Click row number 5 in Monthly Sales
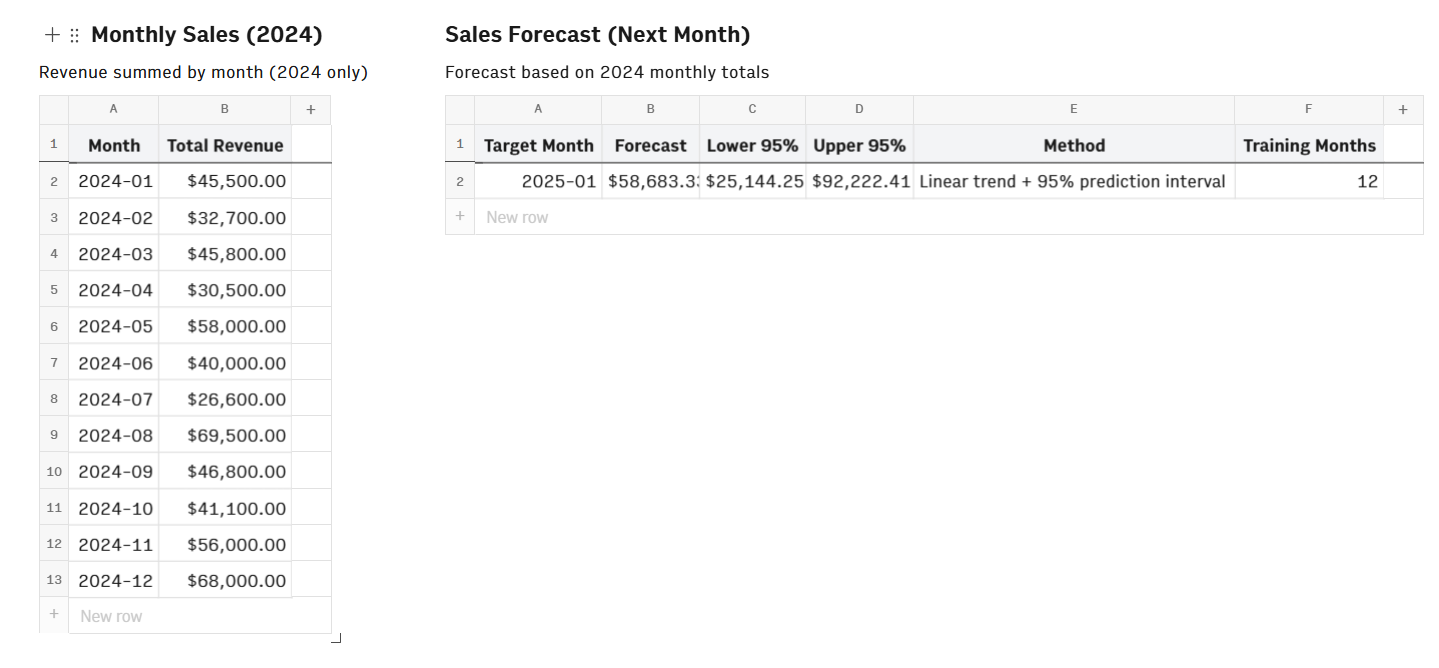 pyautogui.click(x=53, y=289)
